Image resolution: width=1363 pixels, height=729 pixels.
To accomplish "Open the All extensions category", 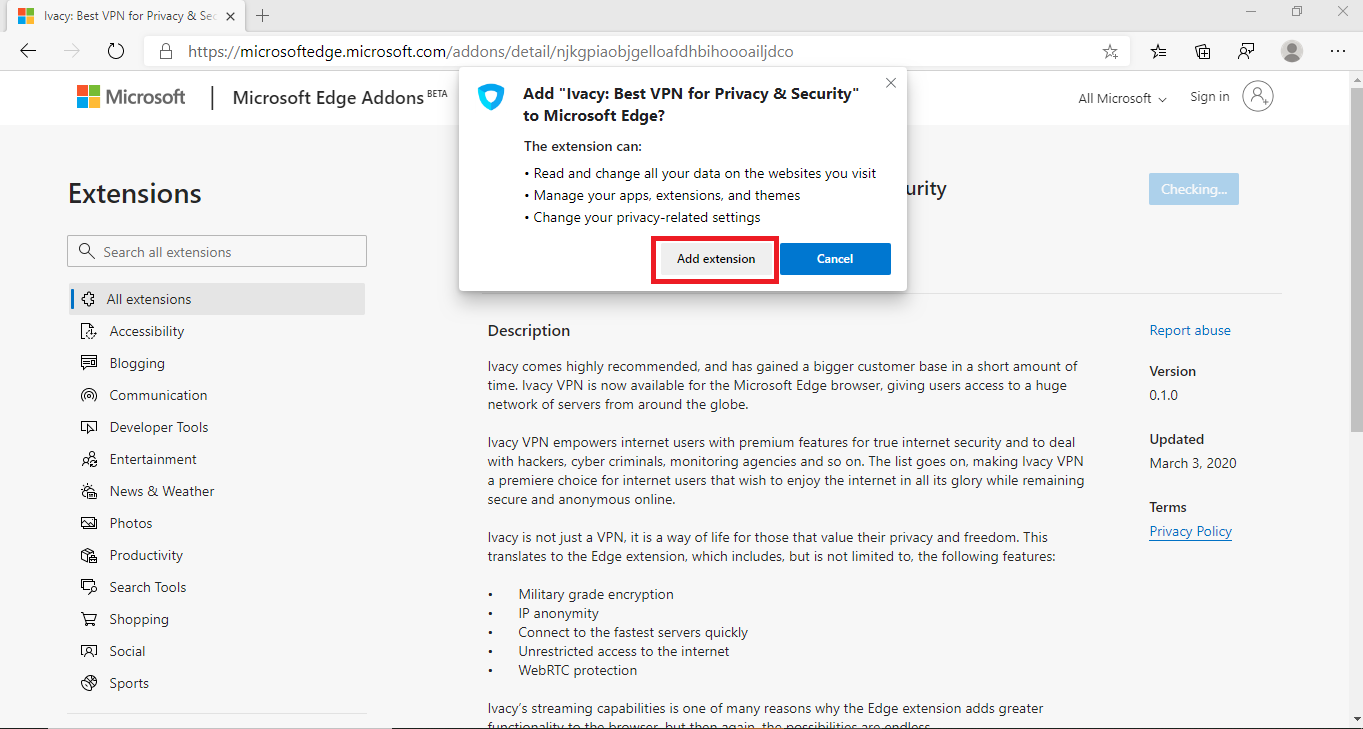I will pos(217,299).
